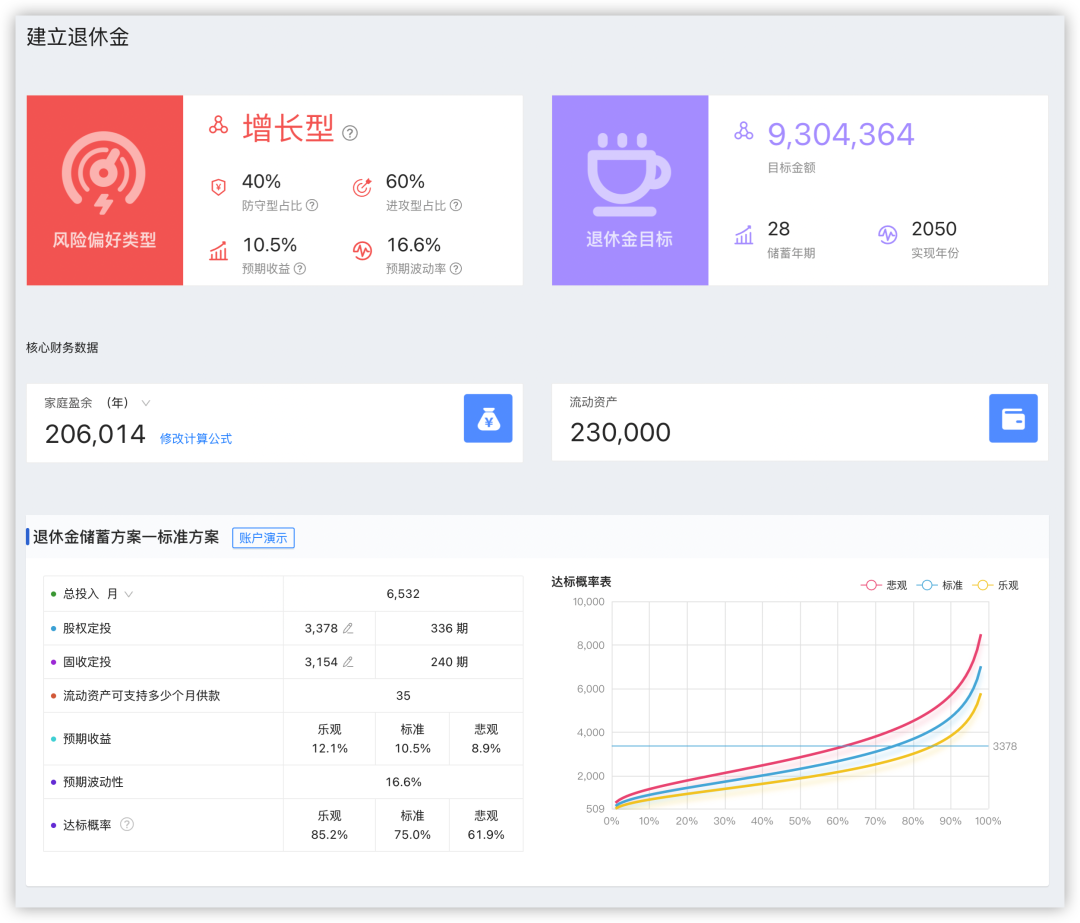The width and height of the screenshot is (1080, 923).
Task: Click help icon beside 增长型 title
Action: click(x=350, y=133)
